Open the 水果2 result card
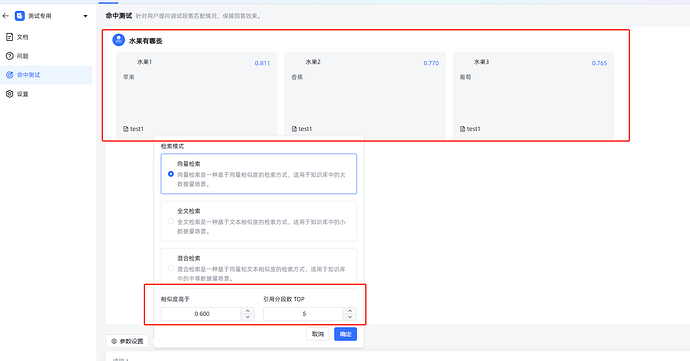Viewport: 690px width, 361px height. click(x=365, y=96)
